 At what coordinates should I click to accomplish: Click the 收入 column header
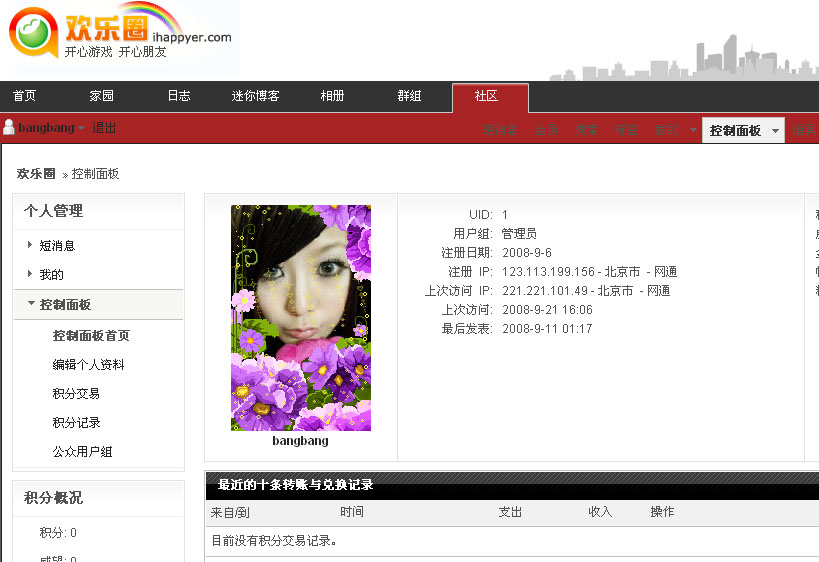point(600,512)
